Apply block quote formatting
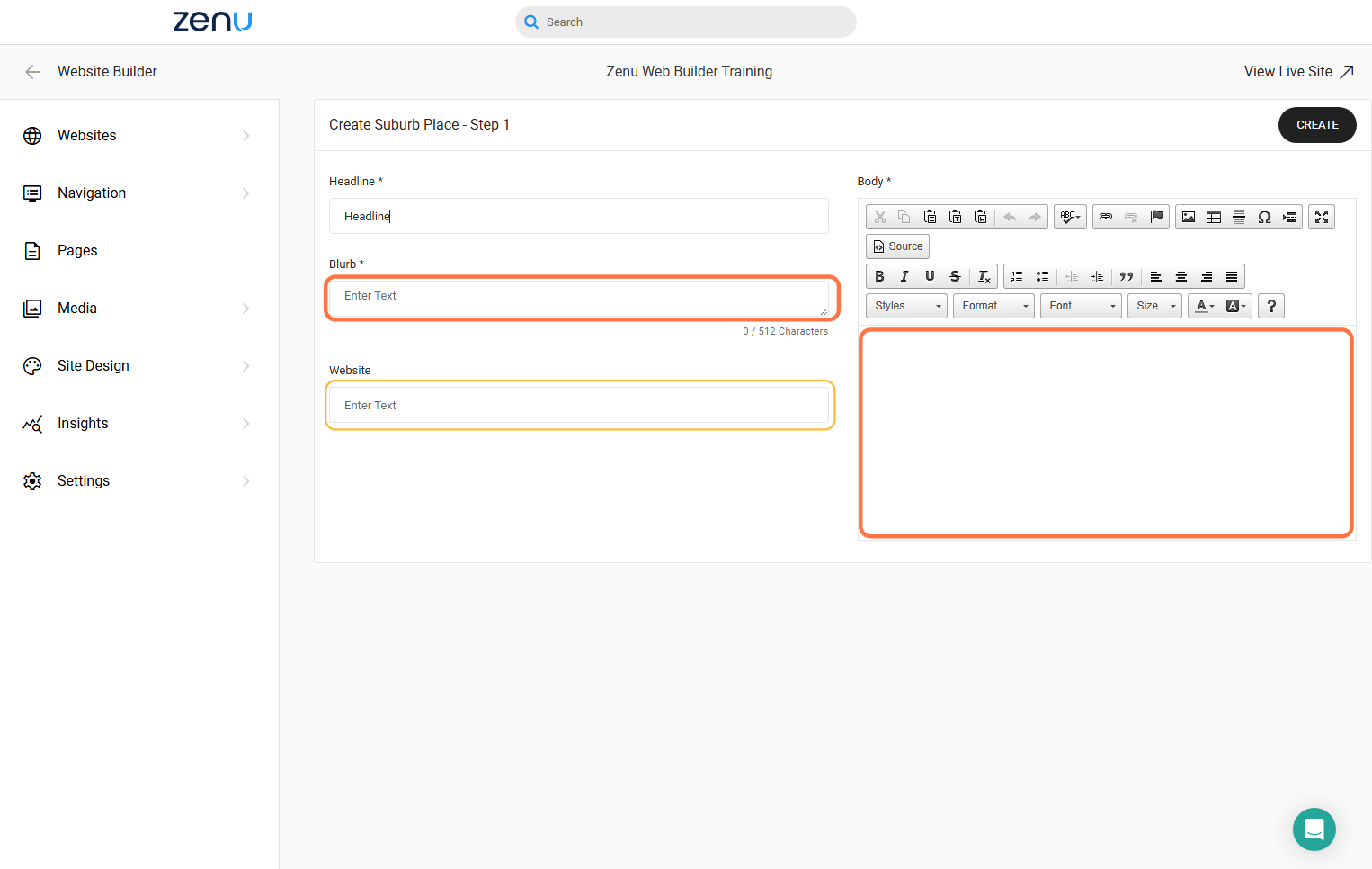This screenshot has width=1372, height=869. [1127, 276]
